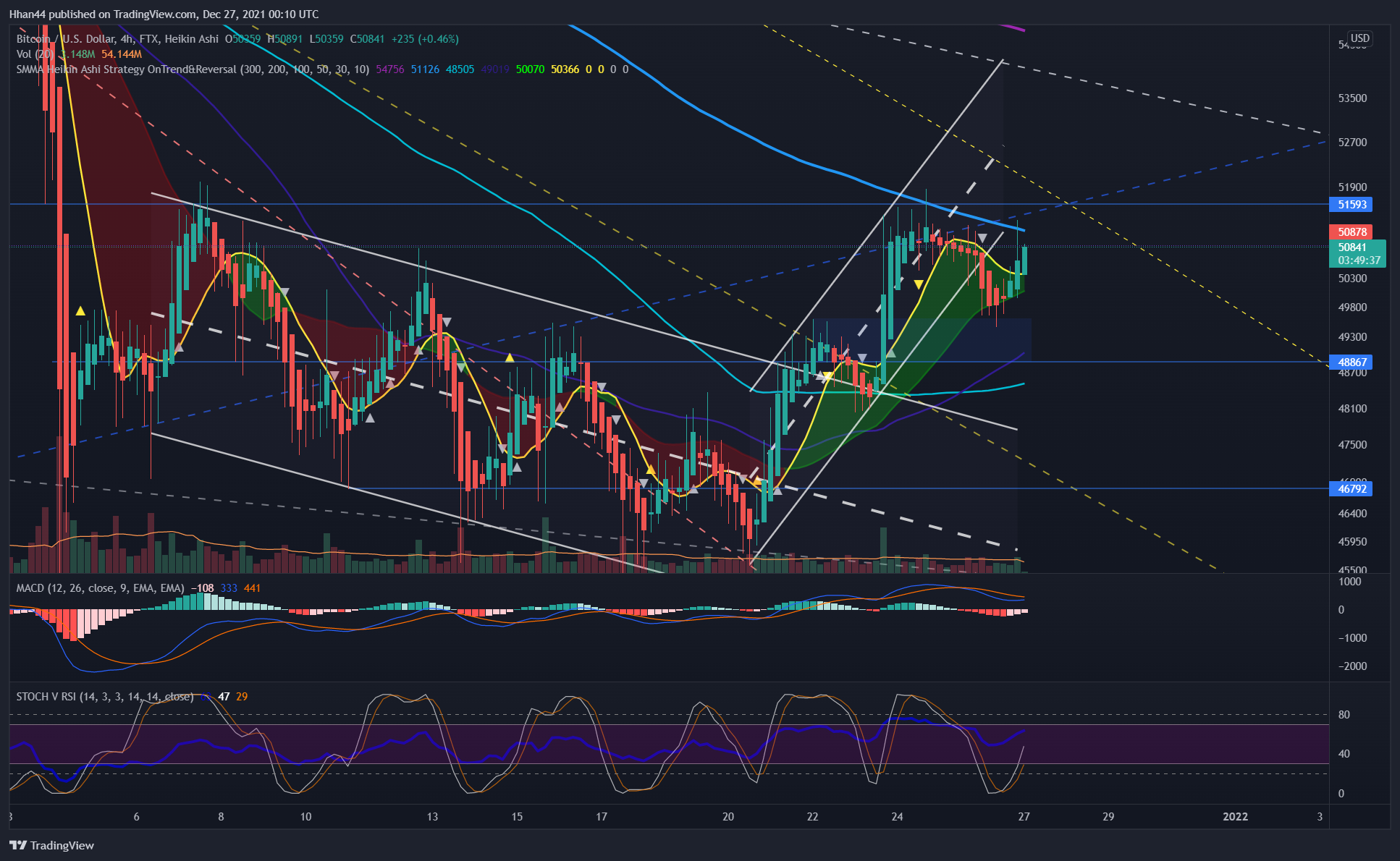Image resolution: width=1400 pixels, height=861 pixels.
Task: Click the purple 54756 SMMA value
Action: tap(390, 69)
